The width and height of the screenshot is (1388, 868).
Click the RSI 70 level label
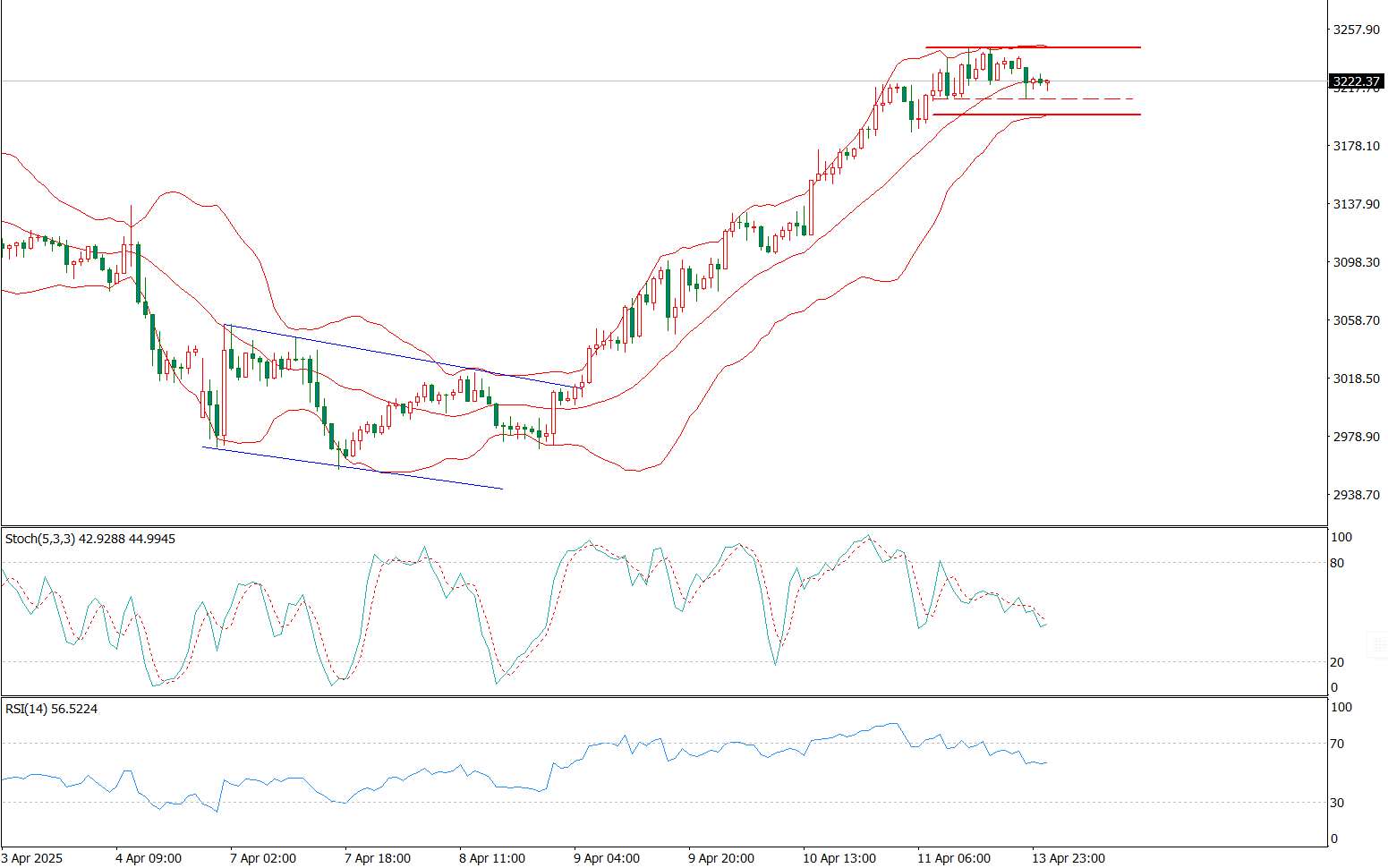tap(1337, 744)
